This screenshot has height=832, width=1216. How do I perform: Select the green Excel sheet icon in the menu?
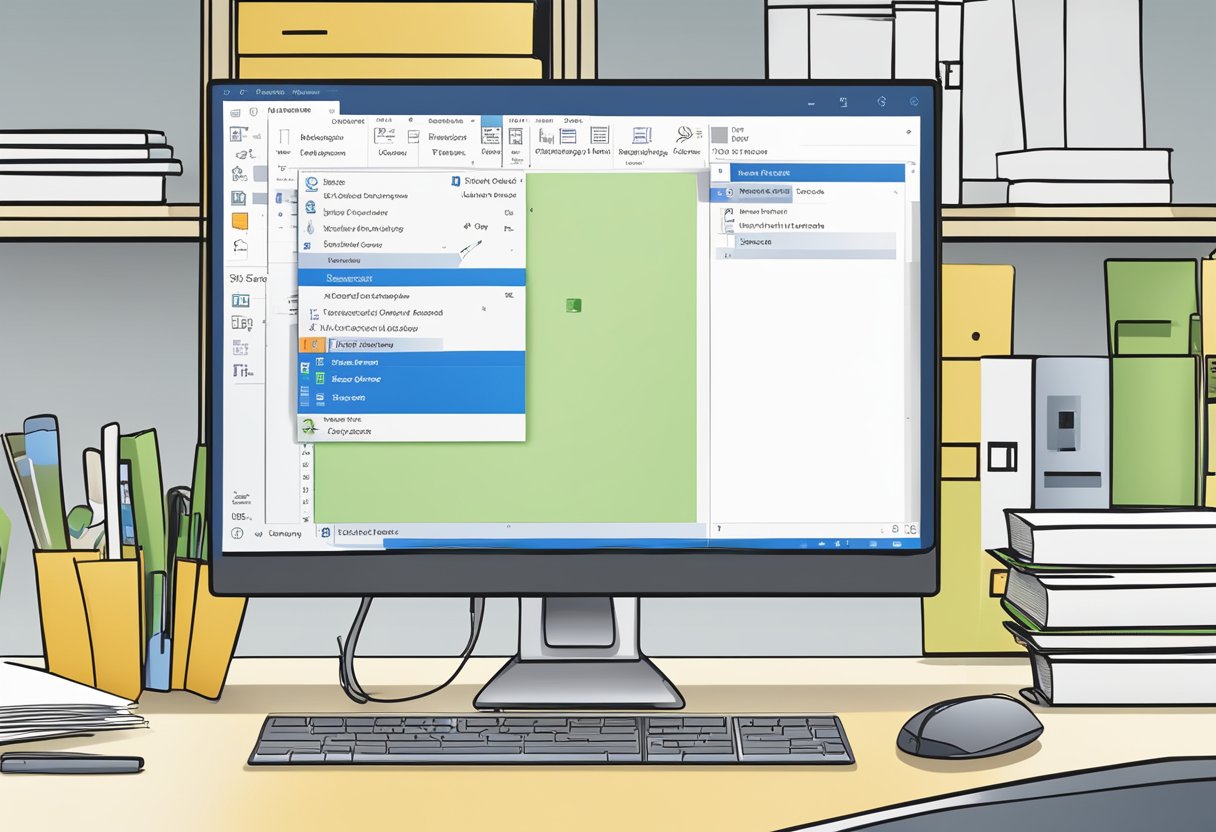pos(319,379)
